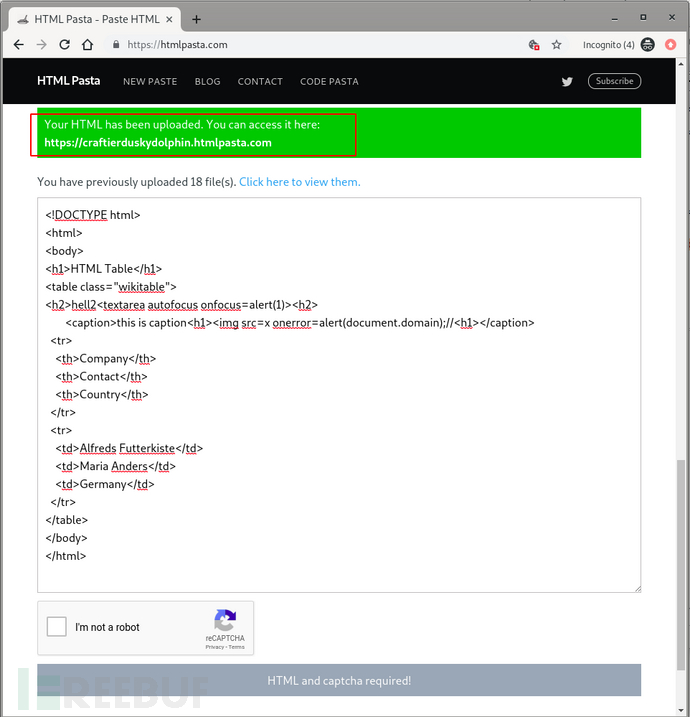Click the reCAPTCHA Privacy link

tap(214, 647)
